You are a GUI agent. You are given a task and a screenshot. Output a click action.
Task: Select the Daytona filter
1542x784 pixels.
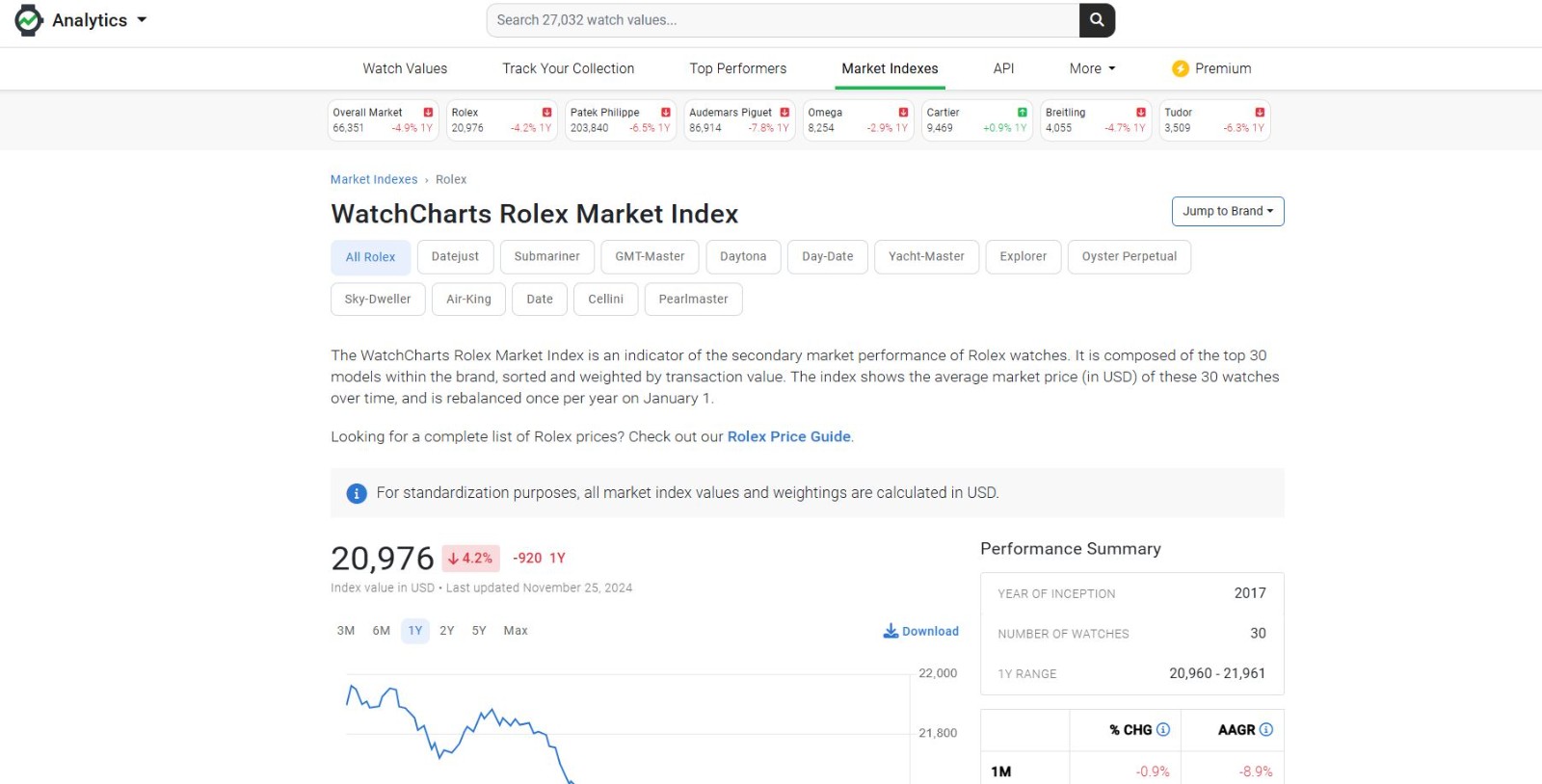(743, 256)
